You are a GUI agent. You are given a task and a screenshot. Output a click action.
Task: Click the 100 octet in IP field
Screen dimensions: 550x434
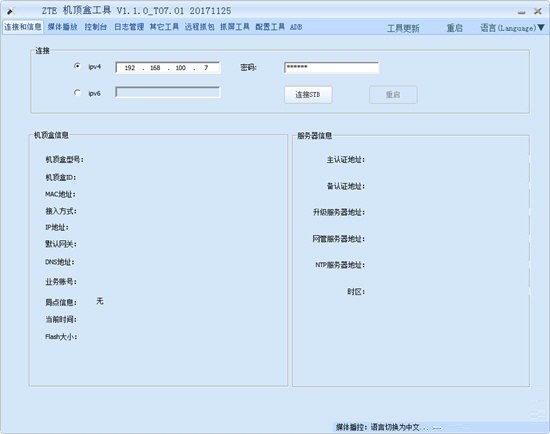coord(181,68)
